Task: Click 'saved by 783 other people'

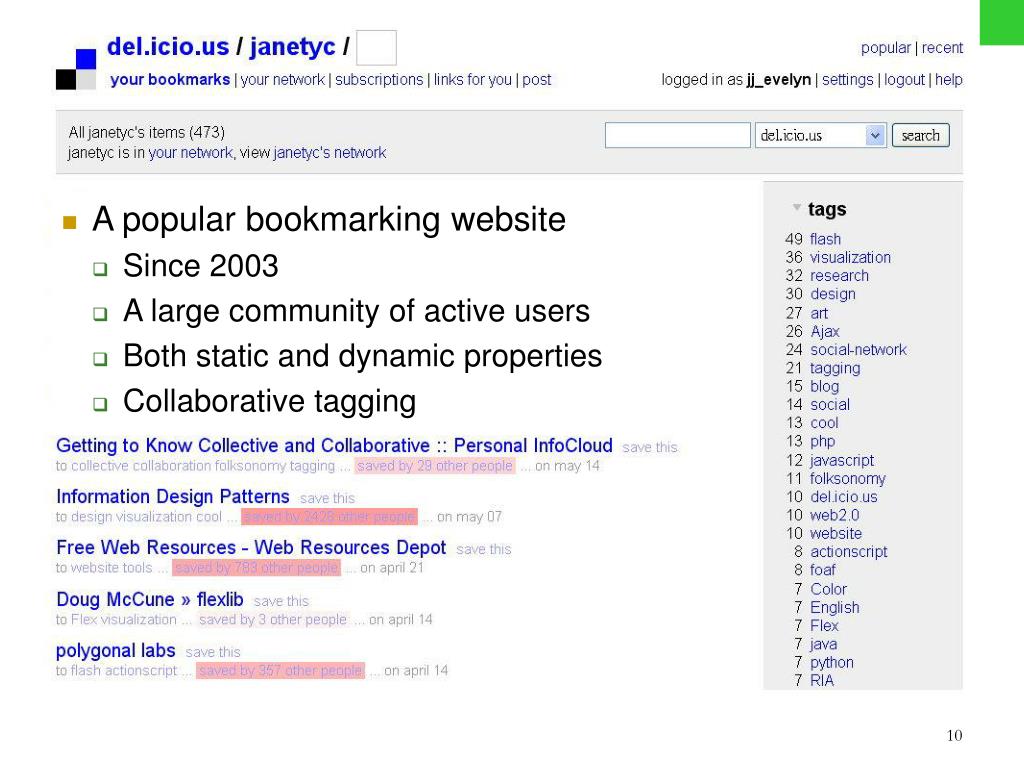Action: point(257,568)
